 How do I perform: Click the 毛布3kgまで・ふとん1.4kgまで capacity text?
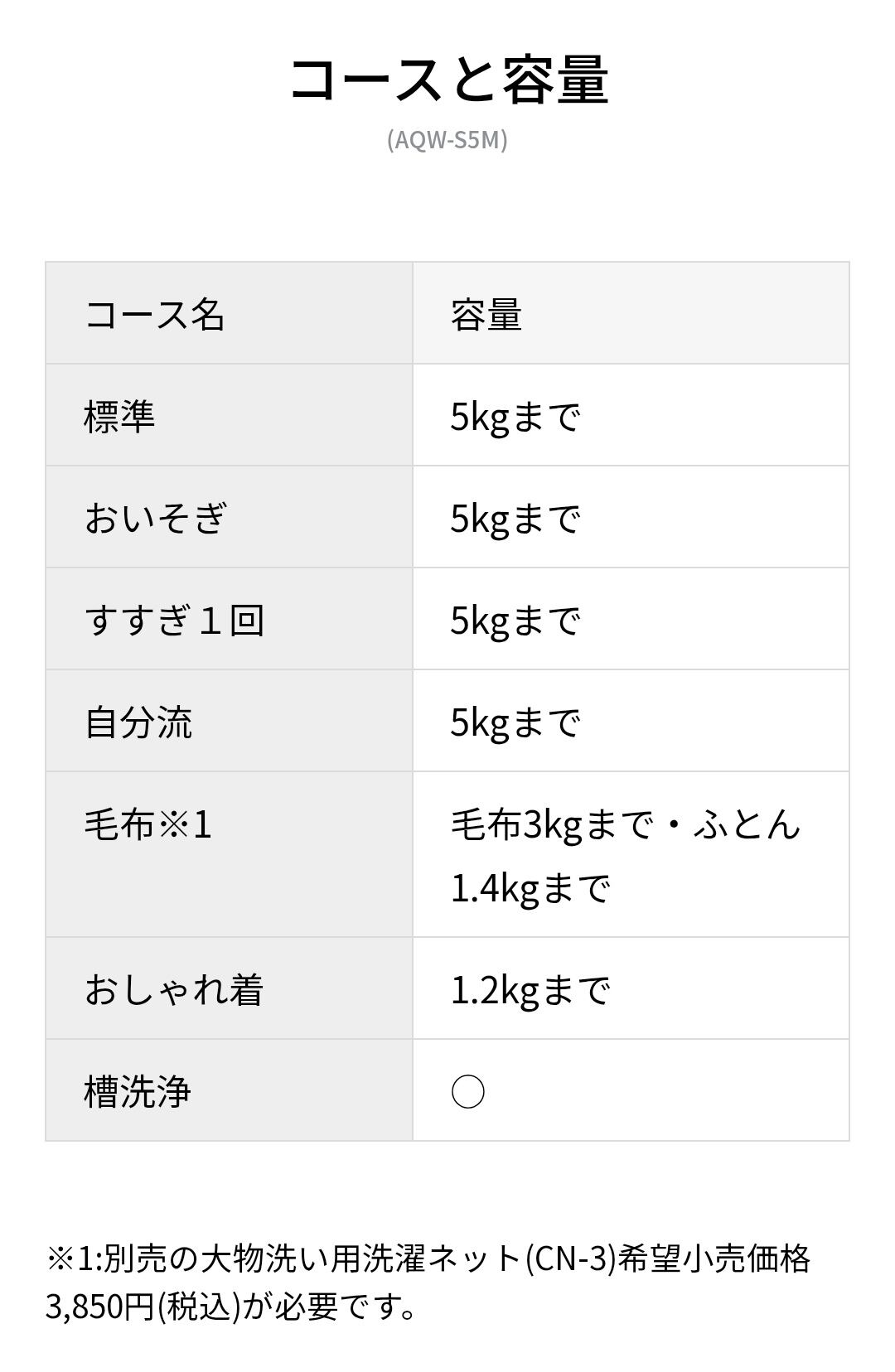[625, 855]
